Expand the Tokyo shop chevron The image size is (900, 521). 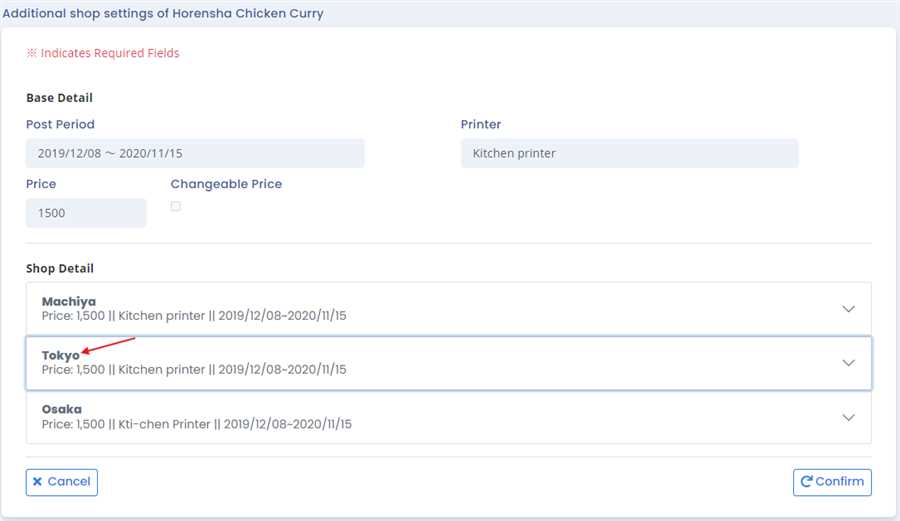pyautogui.click(x=848, y=363)
